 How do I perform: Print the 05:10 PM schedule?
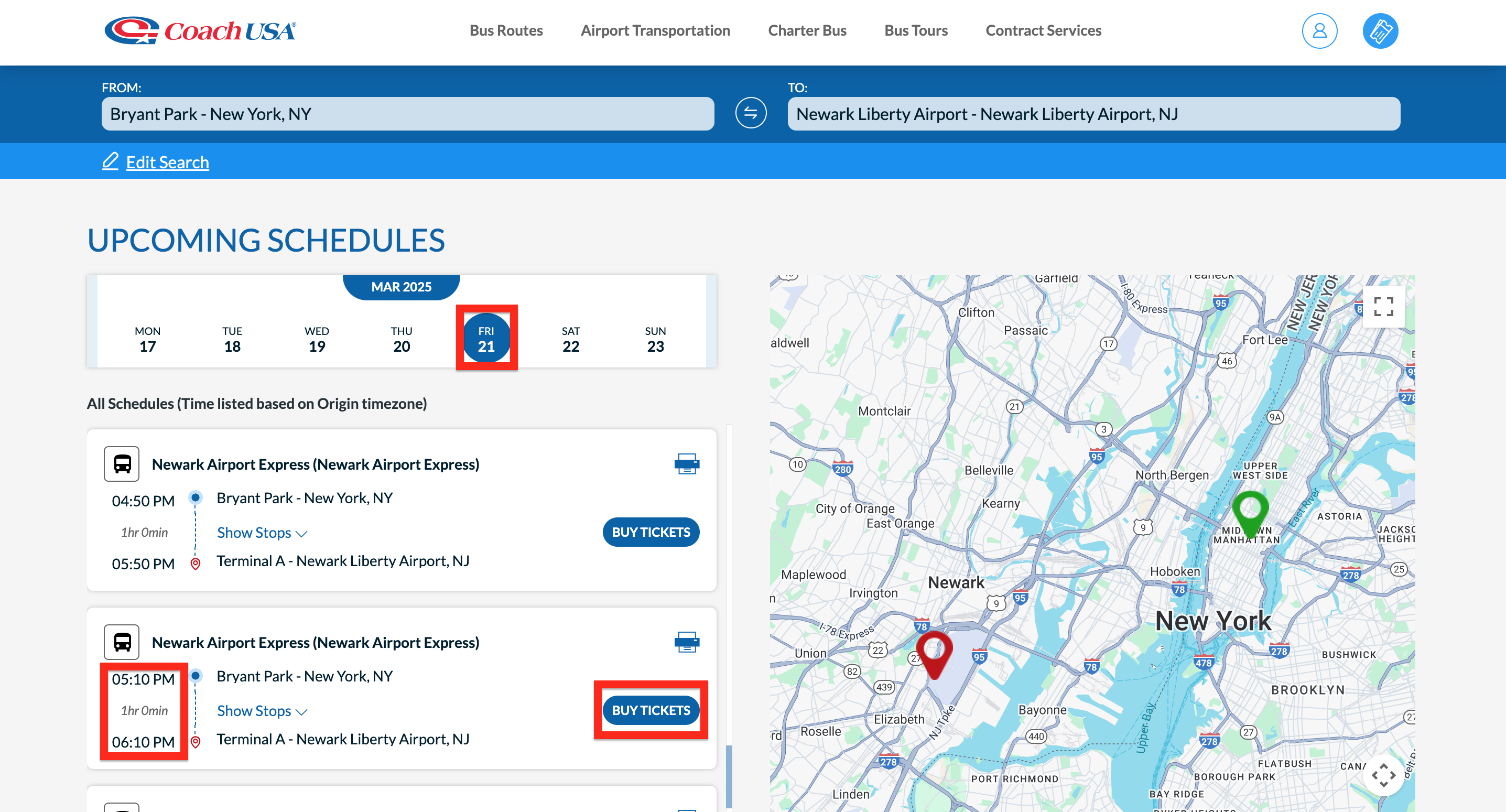(686, 642)
